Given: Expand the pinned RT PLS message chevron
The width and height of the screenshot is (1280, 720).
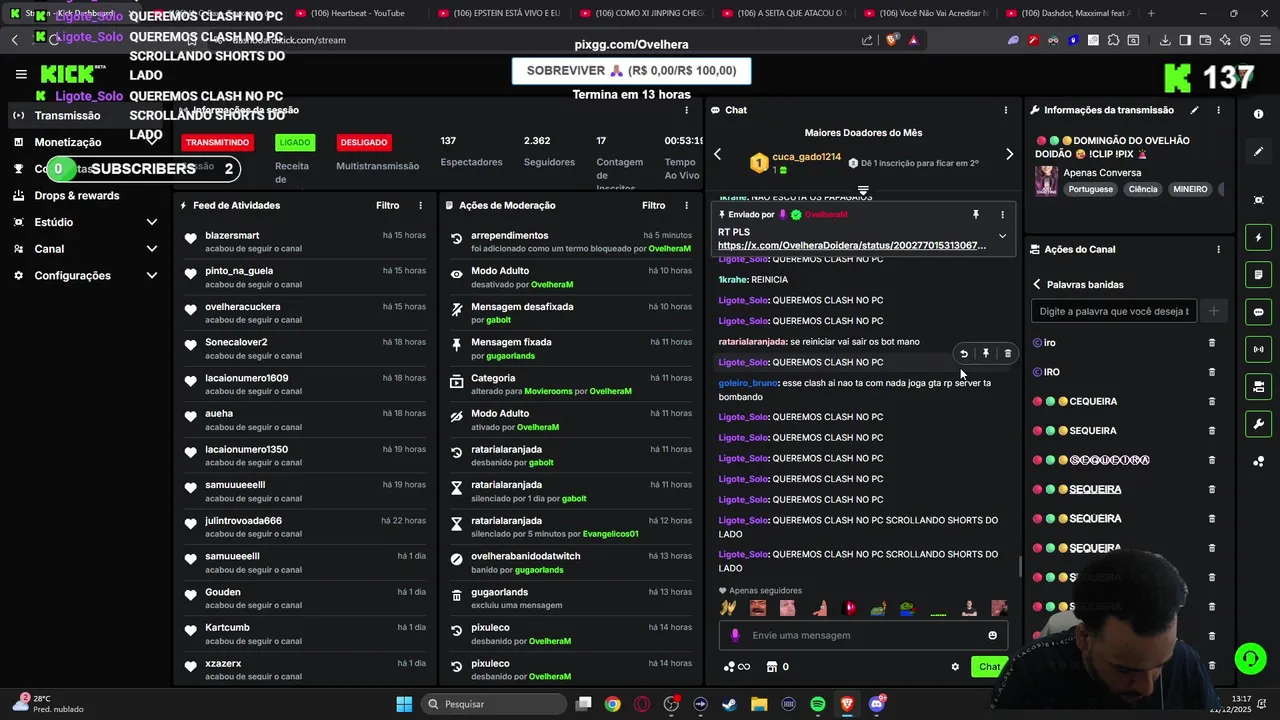Looking at the screenshot, I should point(1002,236).
